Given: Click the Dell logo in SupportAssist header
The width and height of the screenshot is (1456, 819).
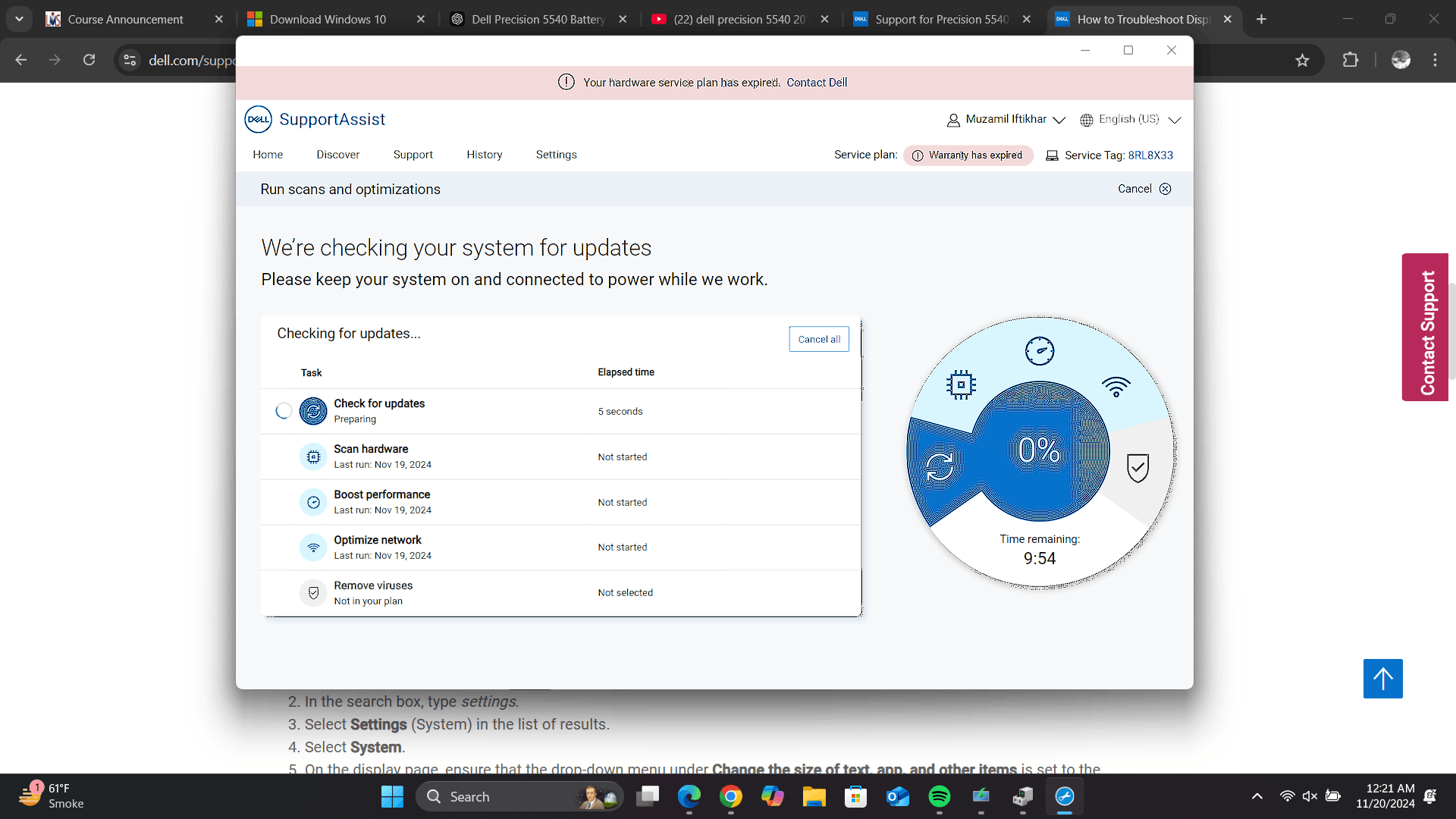Looking at the screenshot, I should [258, 120].
